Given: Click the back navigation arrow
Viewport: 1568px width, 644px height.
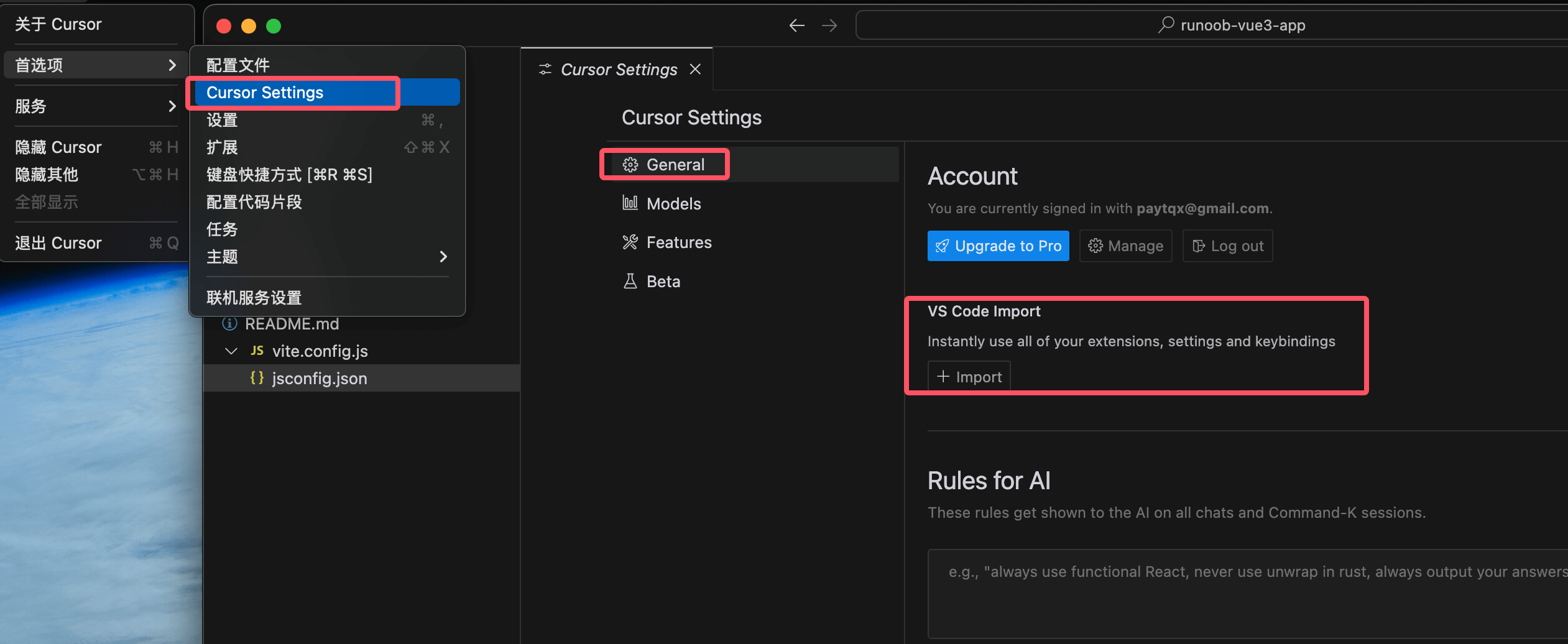Looking at the screenshot, I should tap(796, 25).
